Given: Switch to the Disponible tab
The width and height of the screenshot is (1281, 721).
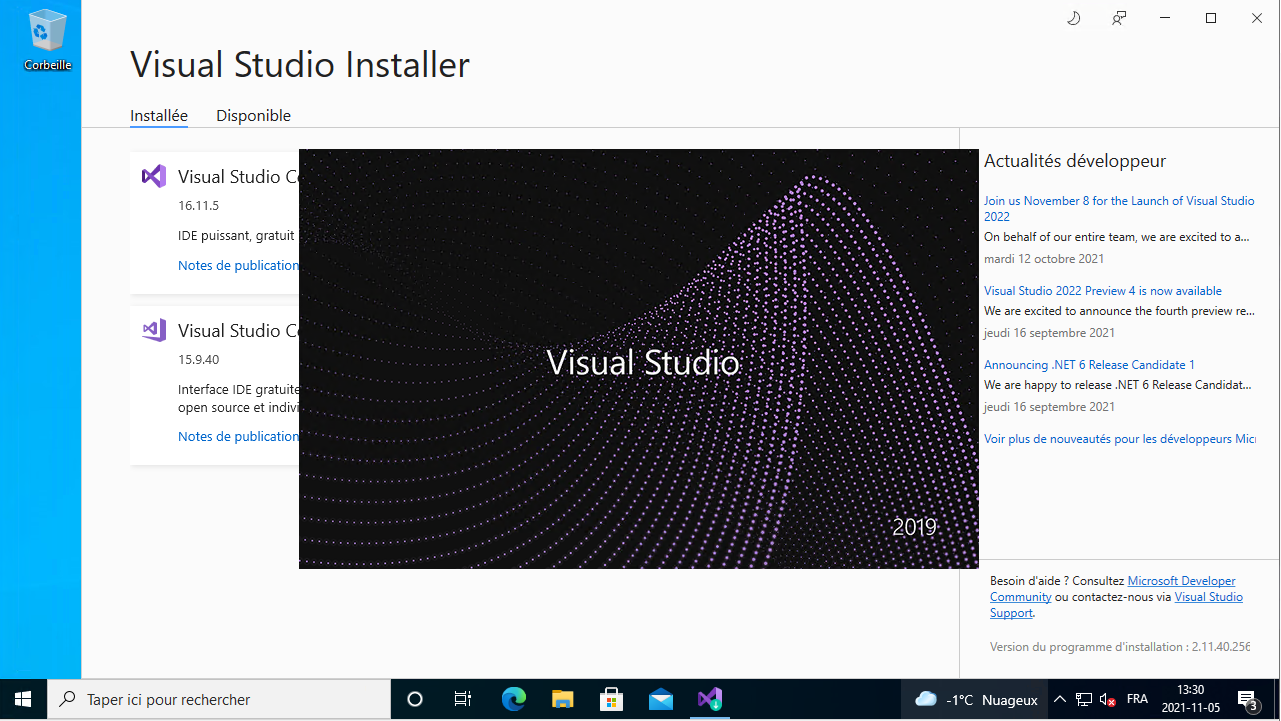Looking at the screenshot, I should [253, 116].
